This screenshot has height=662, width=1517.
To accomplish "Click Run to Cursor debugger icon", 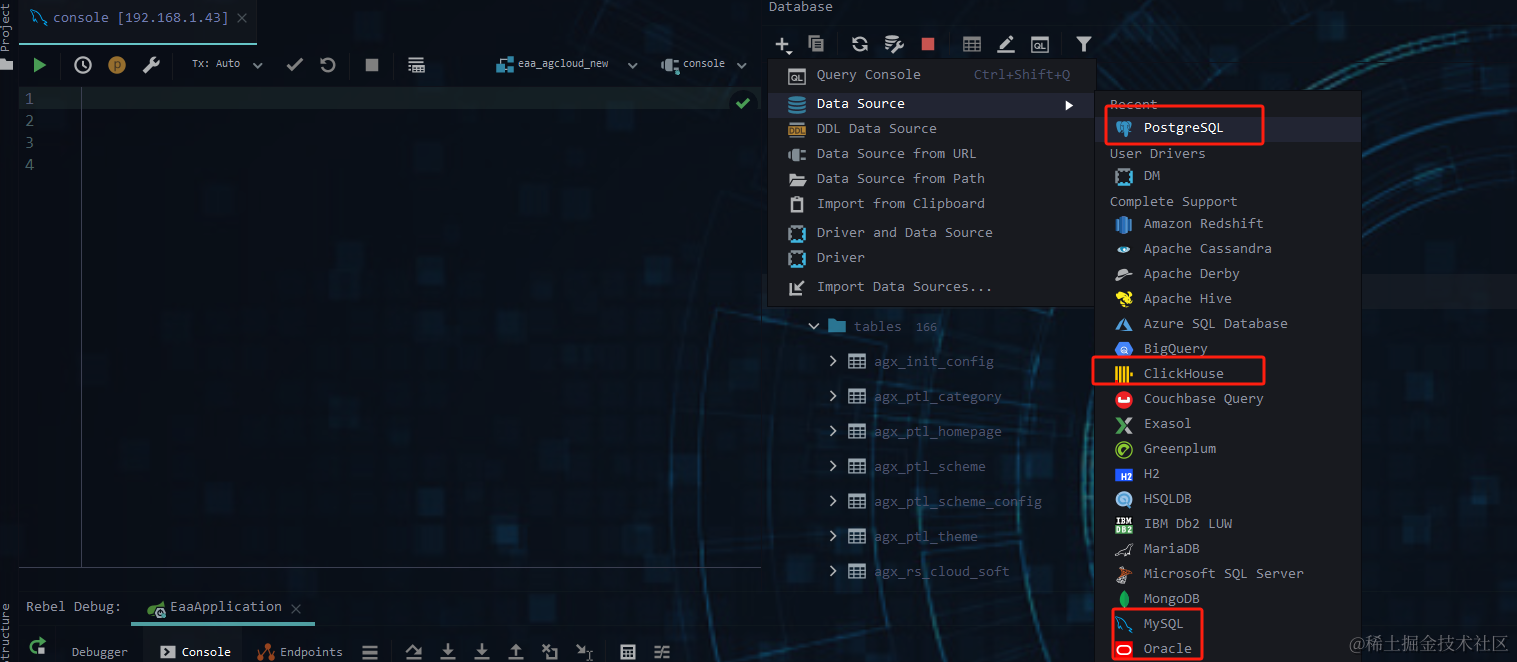I will pos(584,652).
